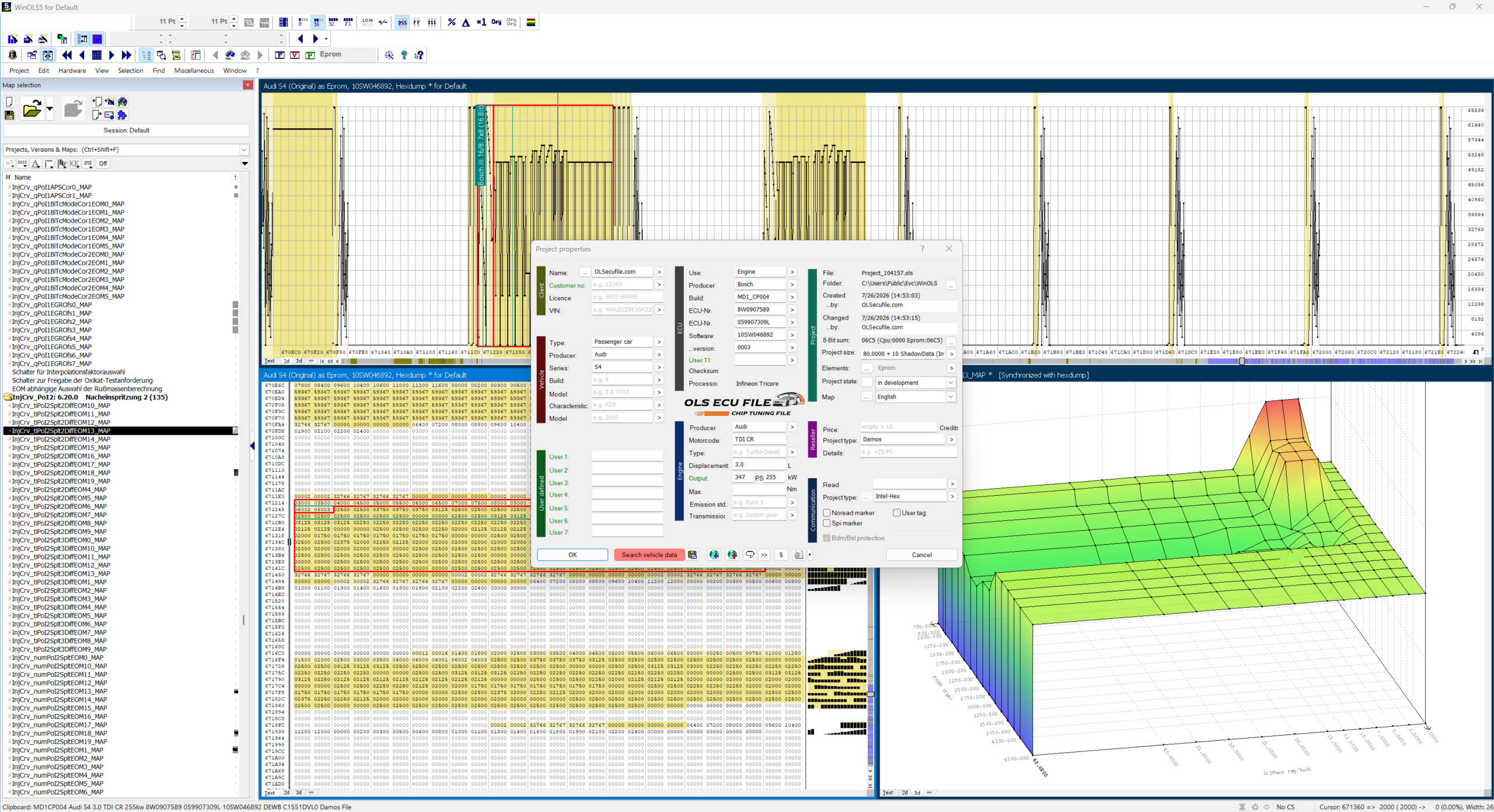This screenshot has width=1494, height=812.
Task: Expand options arrow beside ECU Use field
Action: click(x=792, y=272)
